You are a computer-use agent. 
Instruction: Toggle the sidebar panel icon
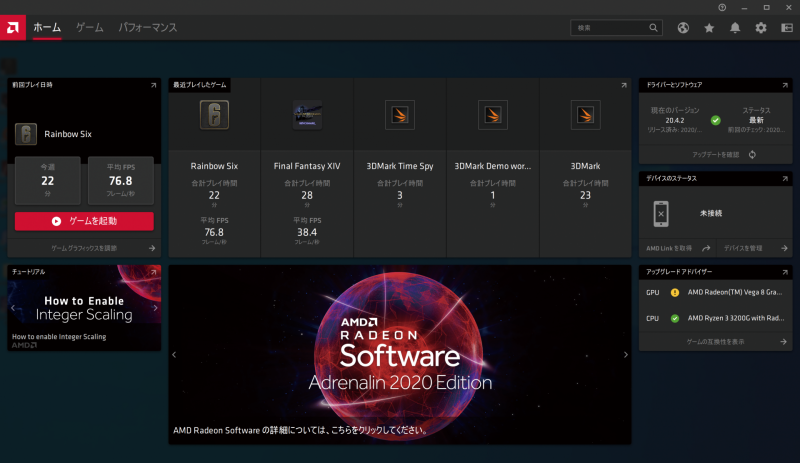(787, 28)
